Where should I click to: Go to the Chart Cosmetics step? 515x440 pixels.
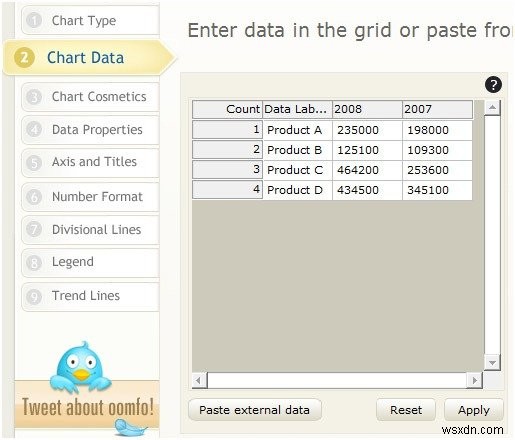(91, 97)
